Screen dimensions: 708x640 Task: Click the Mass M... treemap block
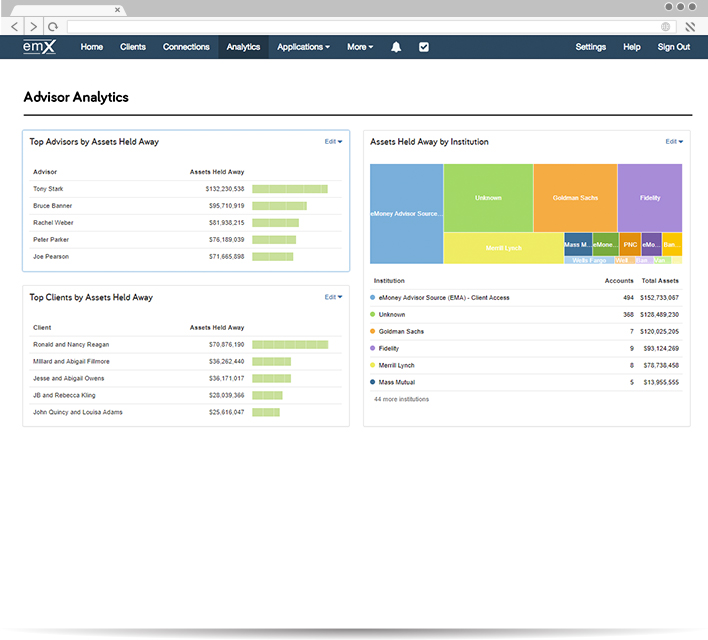point(578,244)
